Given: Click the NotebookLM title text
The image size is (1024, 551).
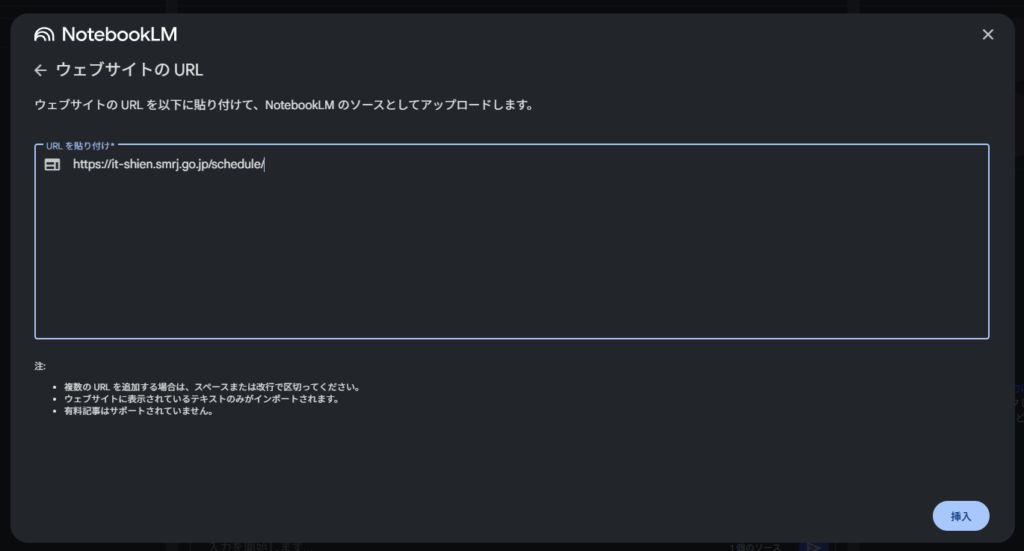Looking at the screenshot, I should point(119,35).
